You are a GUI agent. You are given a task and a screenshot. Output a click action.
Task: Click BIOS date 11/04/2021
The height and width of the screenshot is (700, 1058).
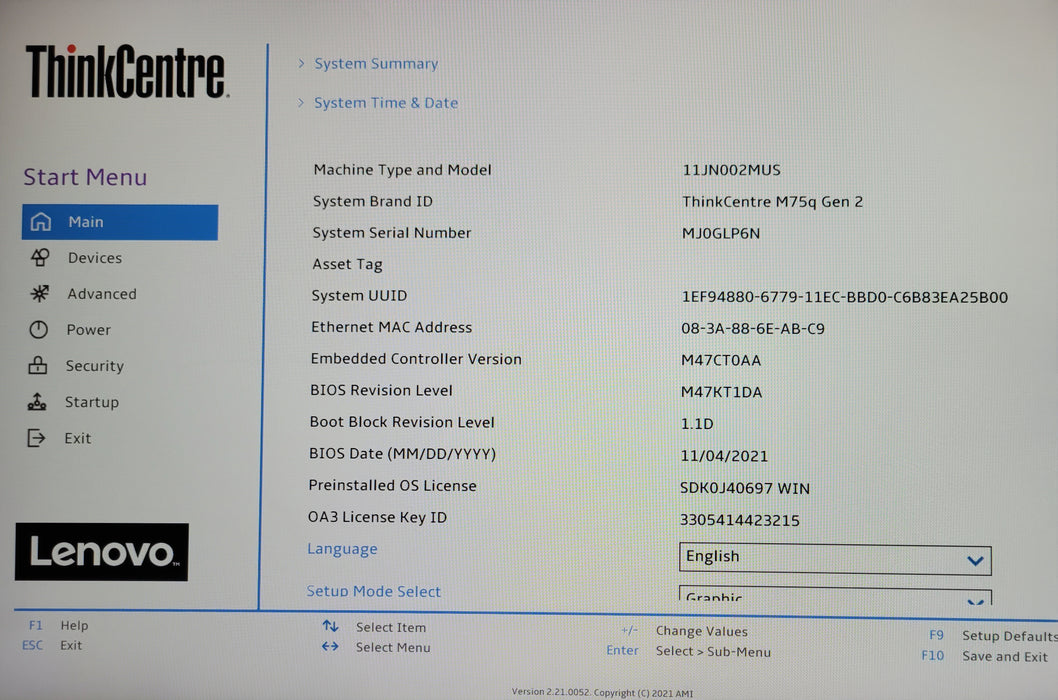724,456
